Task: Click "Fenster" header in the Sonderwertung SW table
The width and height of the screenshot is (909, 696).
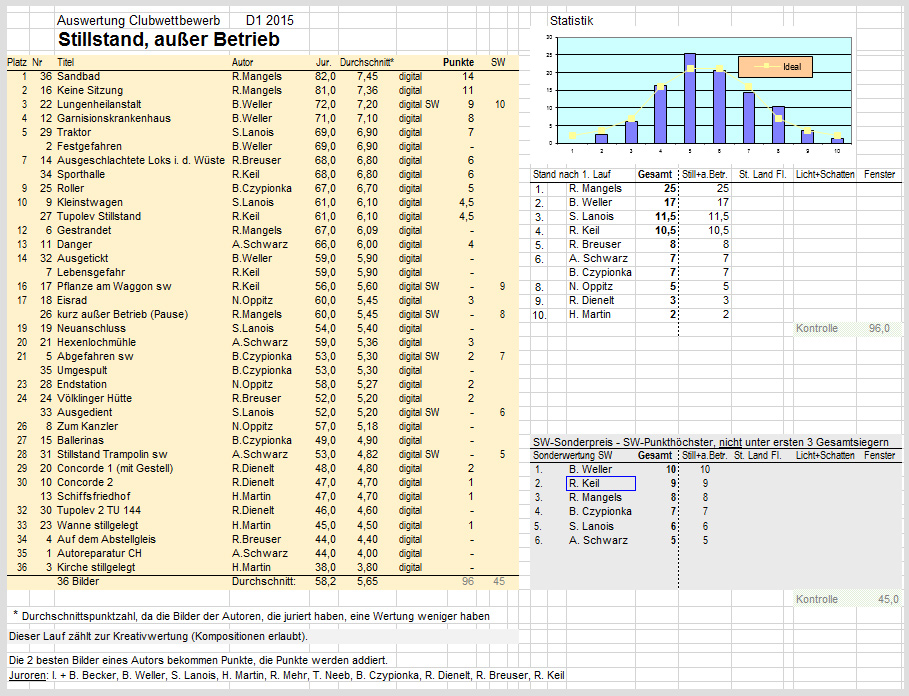Action: coord(879,456)
